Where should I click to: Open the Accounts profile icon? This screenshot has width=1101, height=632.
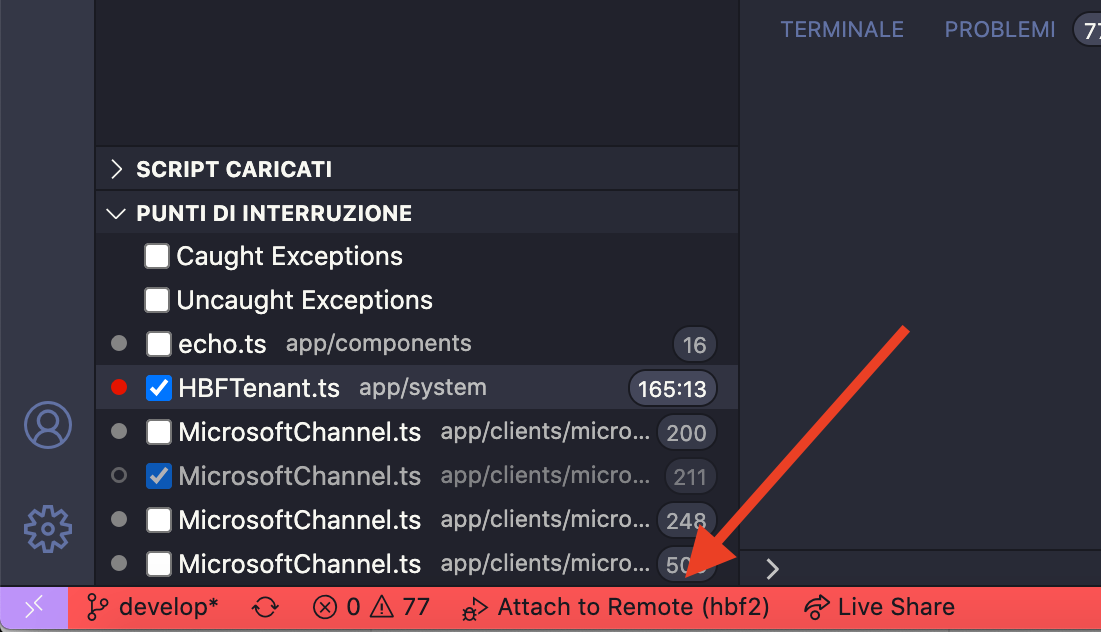coord(48,425)
